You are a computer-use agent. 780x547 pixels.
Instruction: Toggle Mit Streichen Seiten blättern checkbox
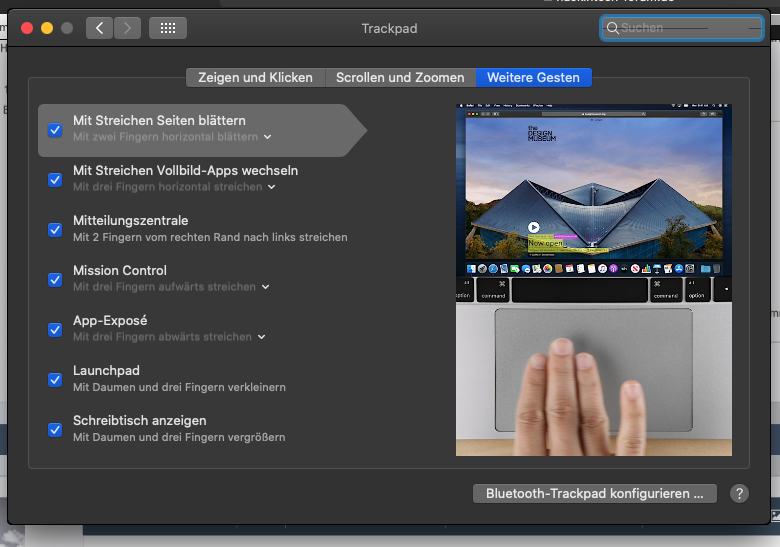[55, 130]
